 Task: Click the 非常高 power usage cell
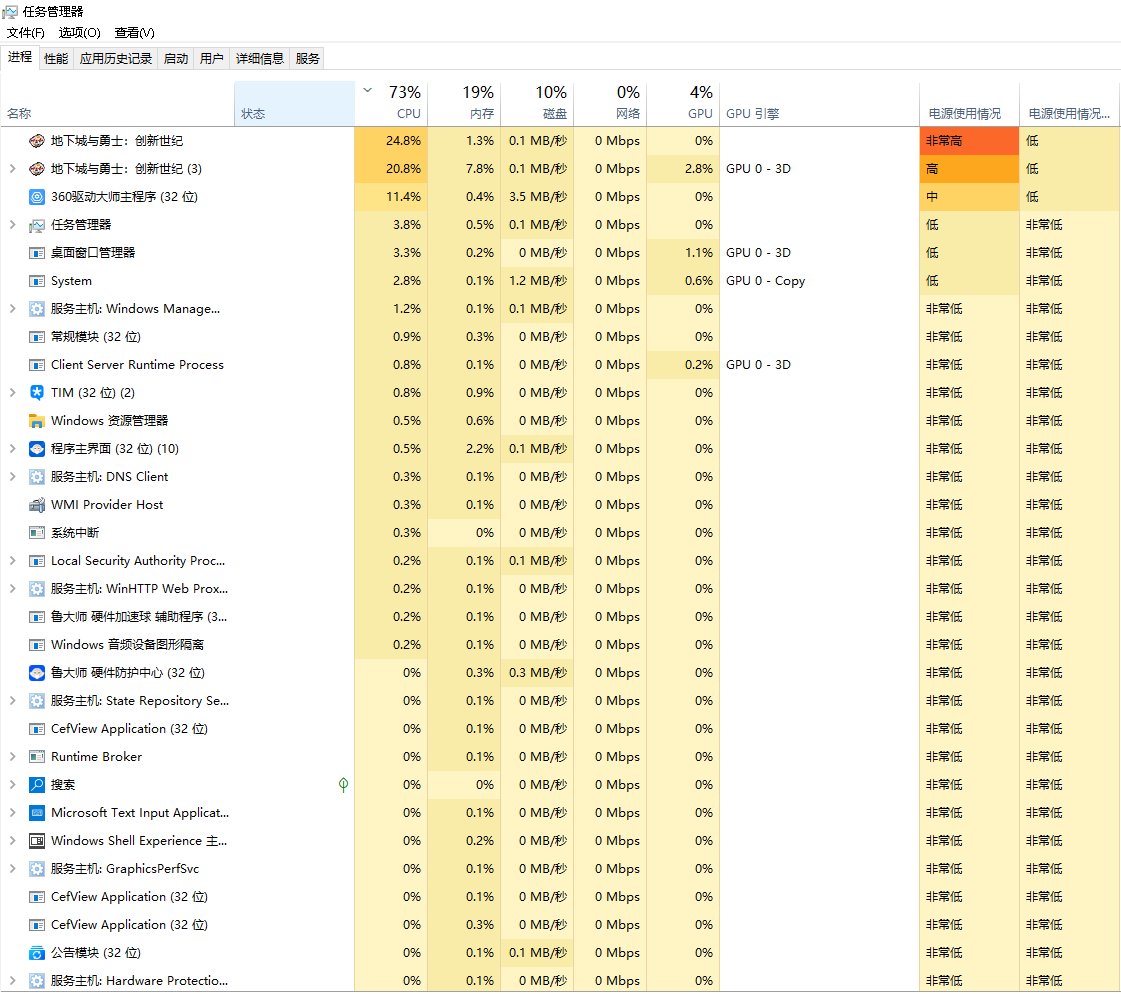point(969,141)
